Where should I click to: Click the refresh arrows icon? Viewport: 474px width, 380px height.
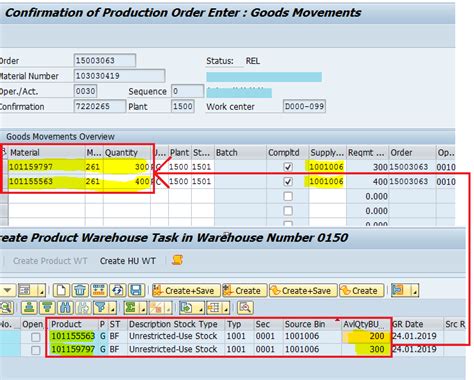pyautogui.click(x=117, y=290)
